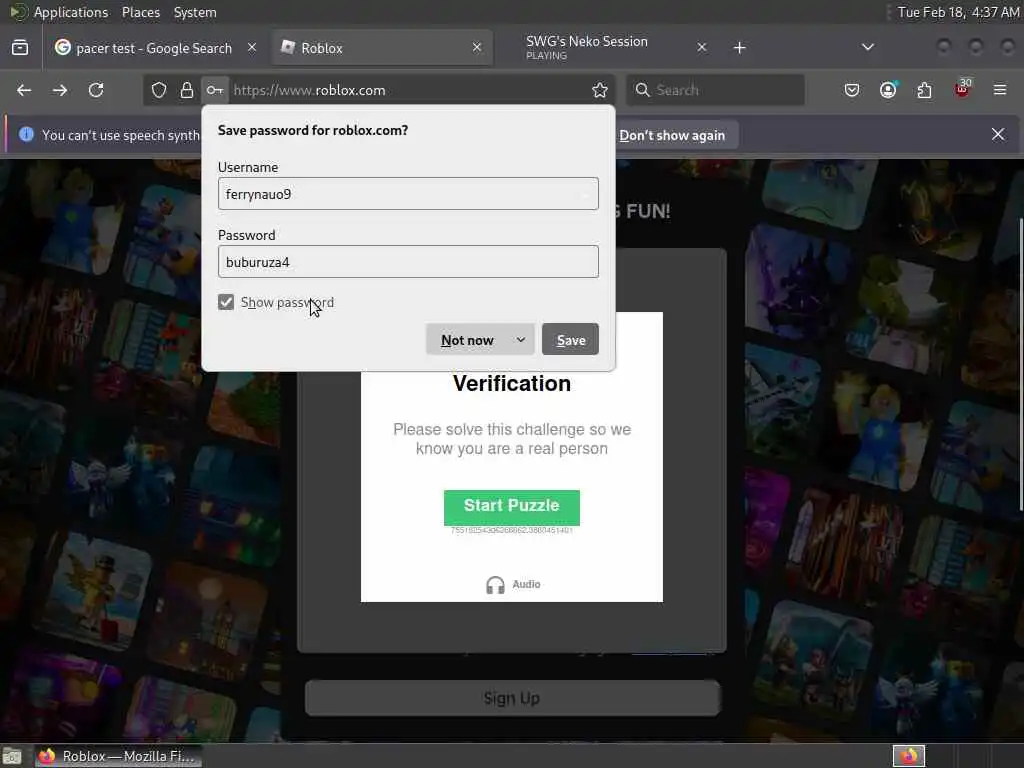Close SWG's Neko Session tab
The height and width of the screenshot is (768, 1024).
(701, 48)
